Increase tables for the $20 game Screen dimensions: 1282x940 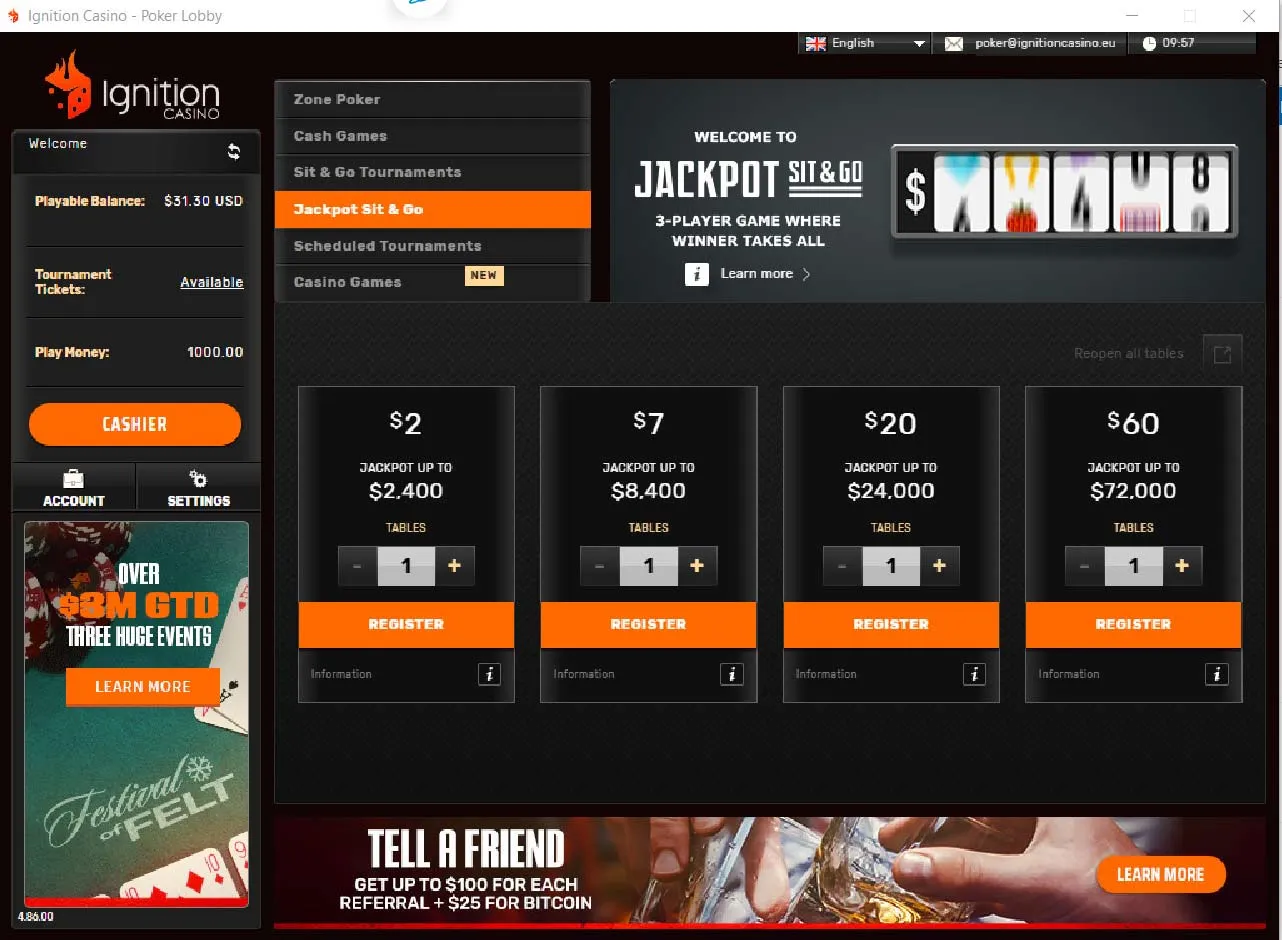point(939,566)
